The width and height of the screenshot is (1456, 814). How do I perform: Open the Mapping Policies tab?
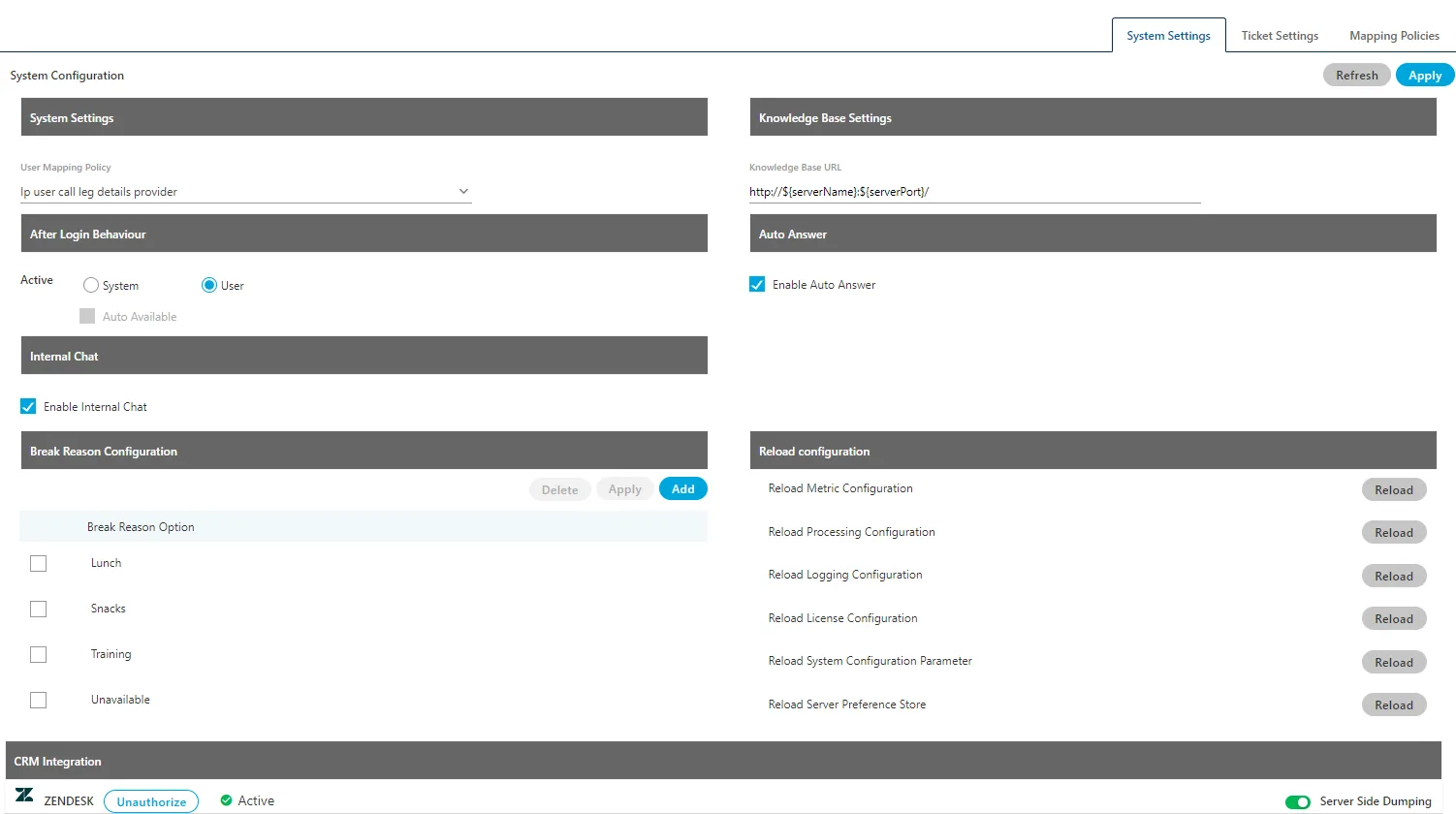point(1394,36)
